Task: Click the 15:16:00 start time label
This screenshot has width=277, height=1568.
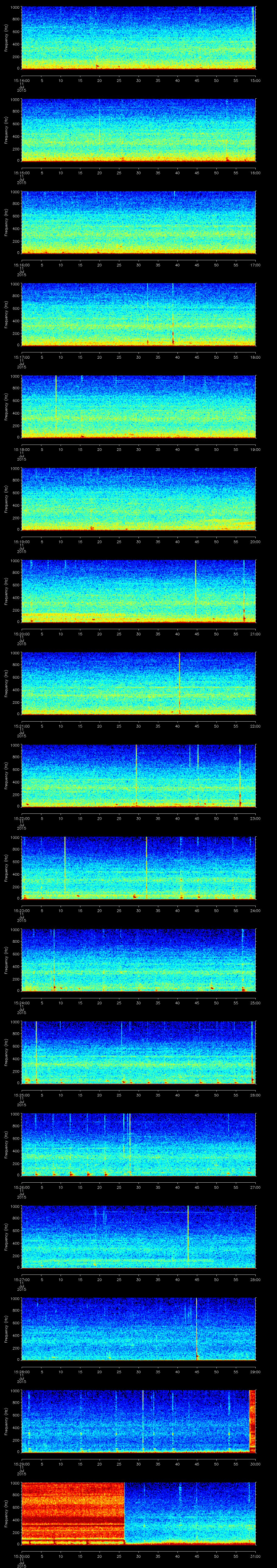Action: (21, 265)
